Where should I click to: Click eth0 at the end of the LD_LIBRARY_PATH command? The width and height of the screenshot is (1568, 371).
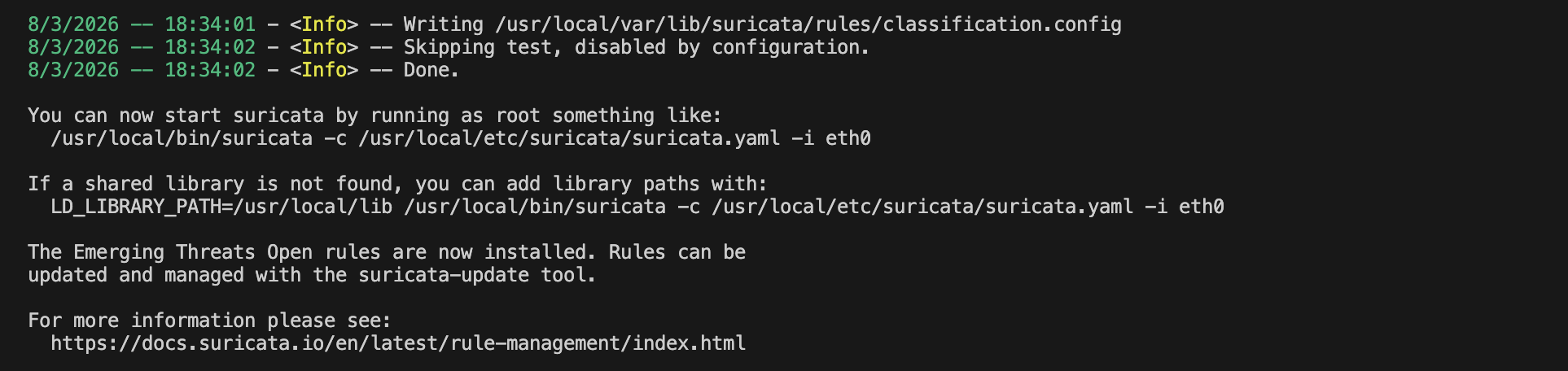pyautogui.click(x=1201, y=207)
